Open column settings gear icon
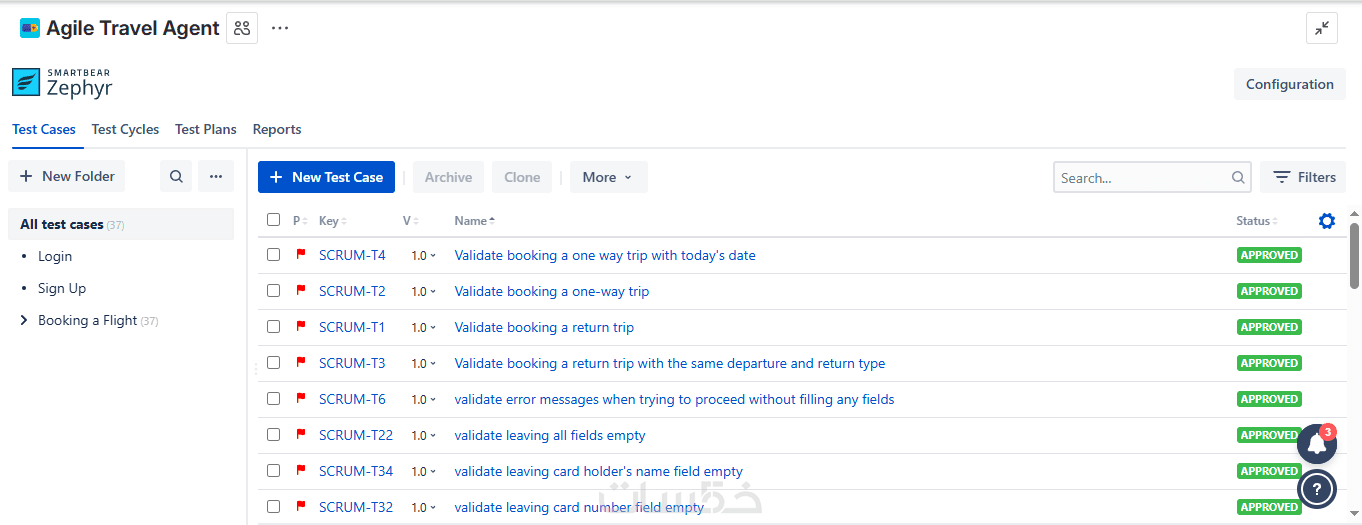 1326,221
